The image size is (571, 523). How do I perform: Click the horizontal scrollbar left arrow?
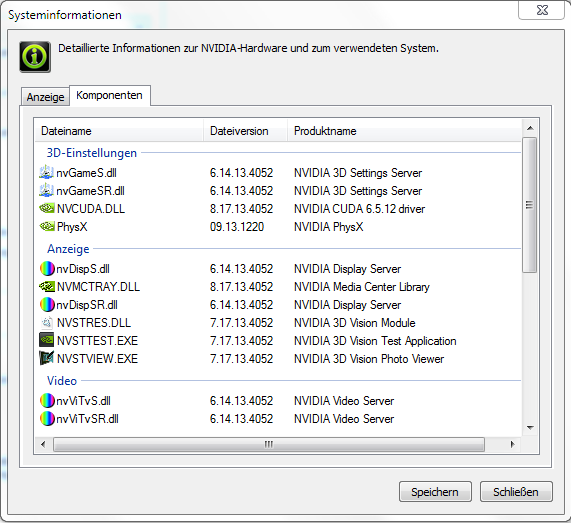(43, 444)
